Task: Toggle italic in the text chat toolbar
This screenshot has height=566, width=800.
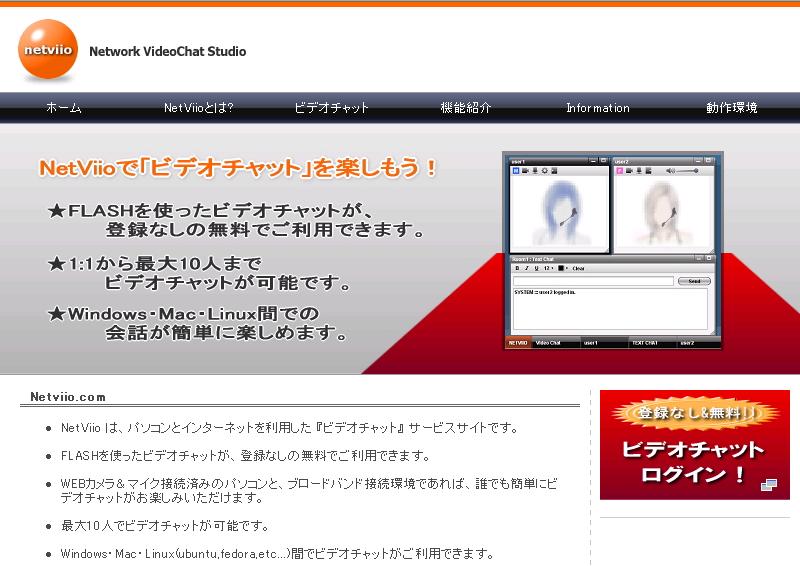Action: tap(527, 268)
